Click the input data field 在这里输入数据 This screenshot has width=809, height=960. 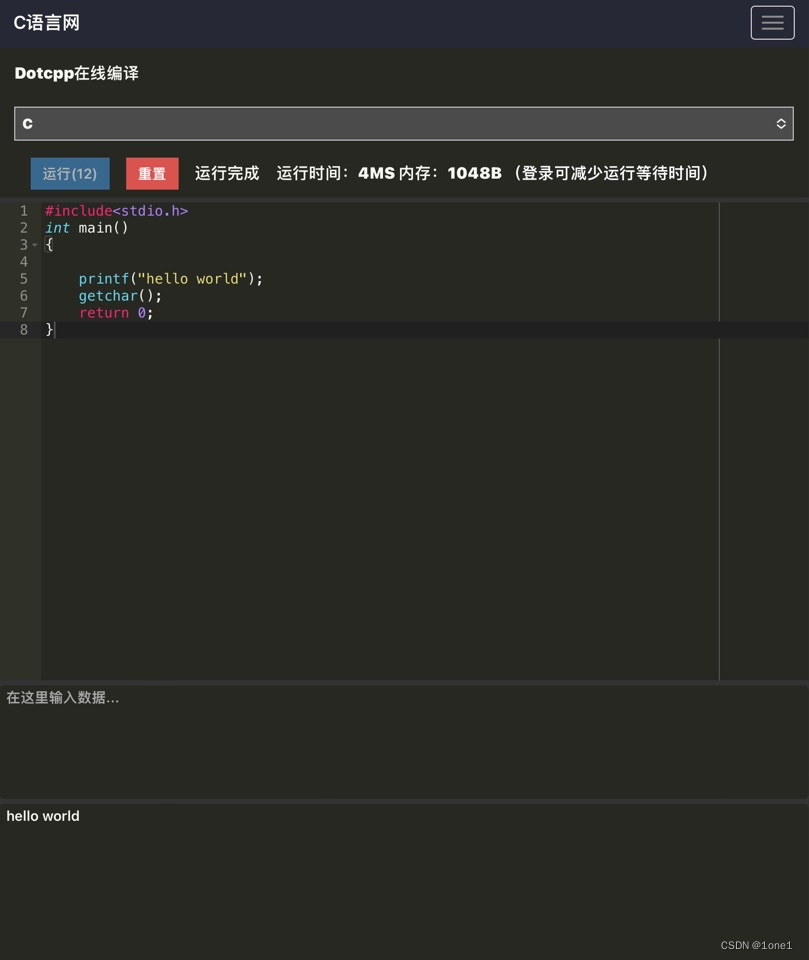tap(404, 741)
